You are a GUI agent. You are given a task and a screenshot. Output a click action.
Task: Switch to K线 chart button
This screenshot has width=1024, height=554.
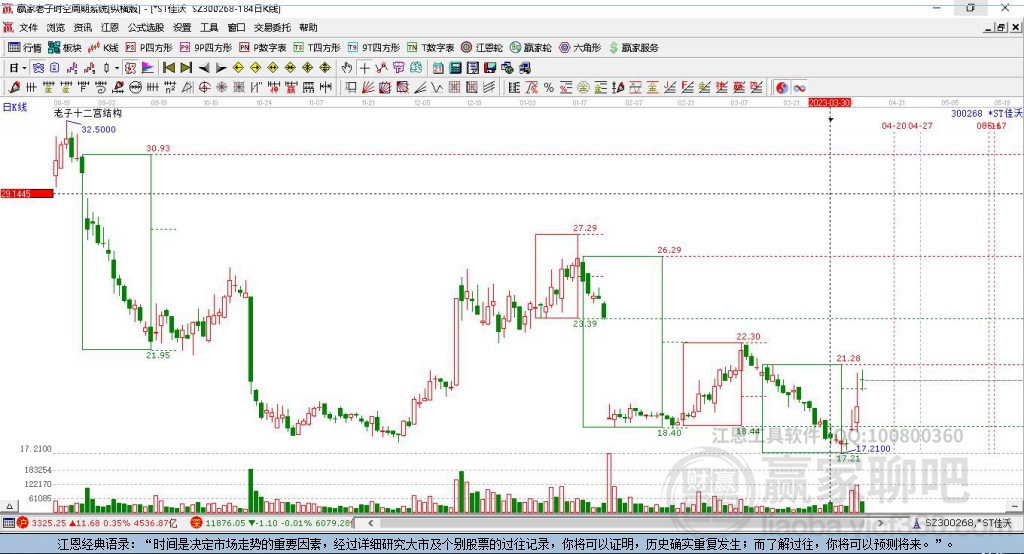coord(103,48)
